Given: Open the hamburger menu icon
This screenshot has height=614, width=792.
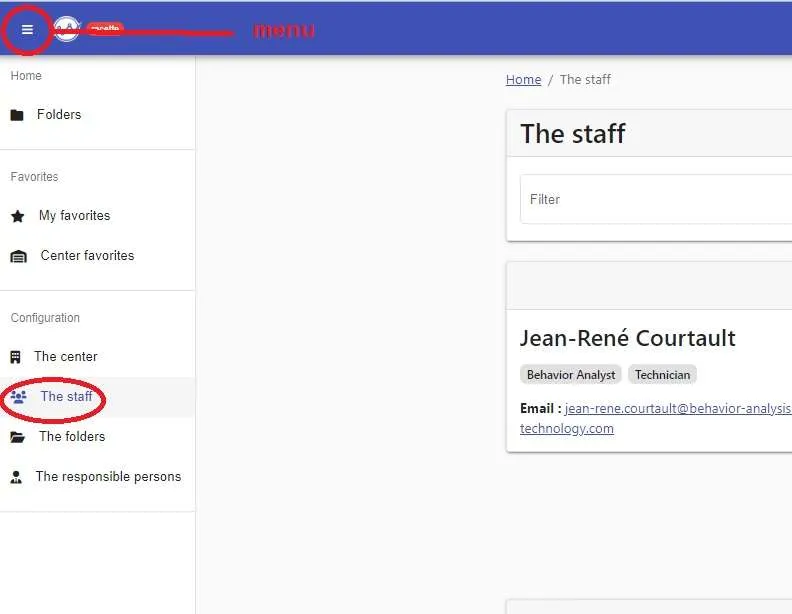Looking at the screenshot, I should [27, 30].
